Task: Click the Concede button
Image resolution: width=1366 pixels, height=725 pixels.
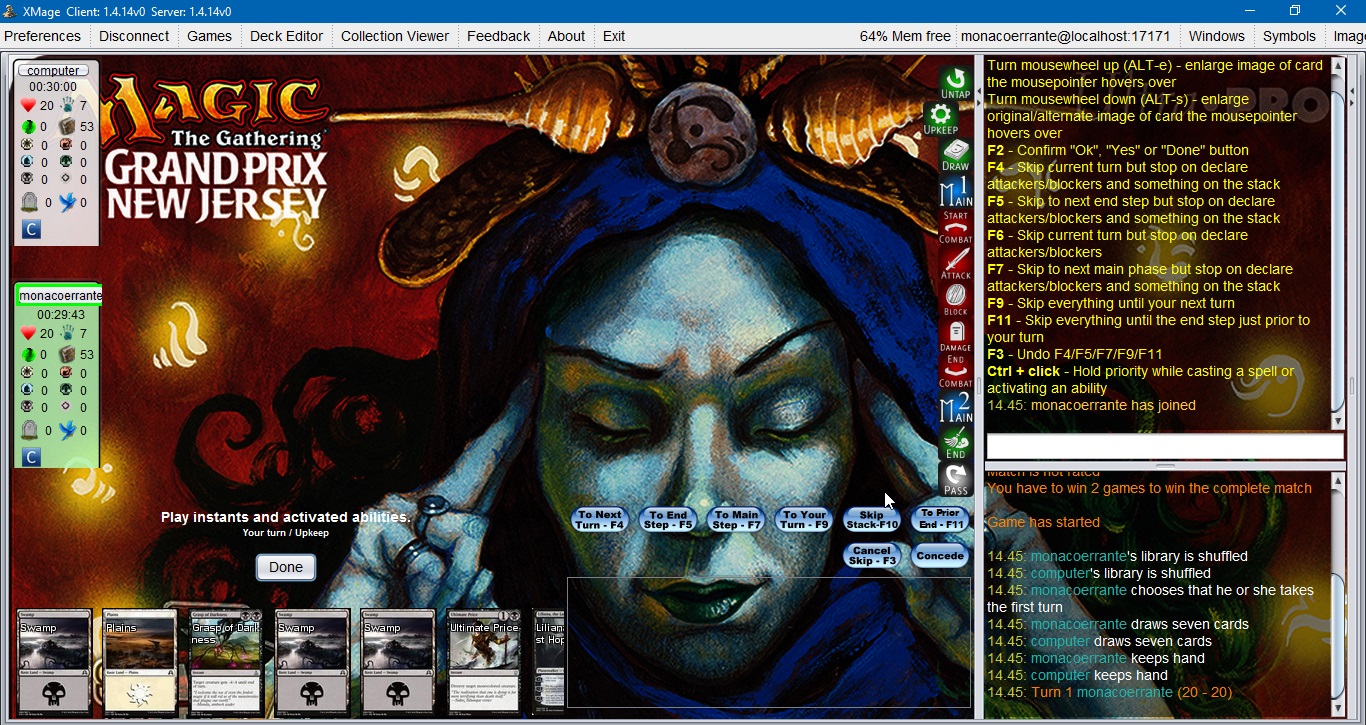Action: [x=940, y=556]
